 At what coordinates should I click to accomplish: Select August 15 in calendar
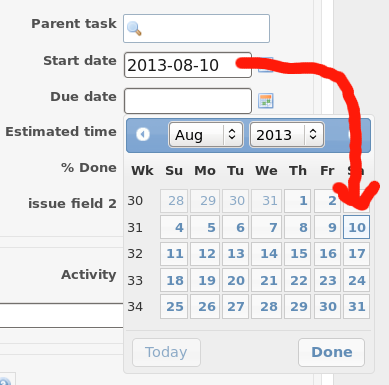pos(297,254)
